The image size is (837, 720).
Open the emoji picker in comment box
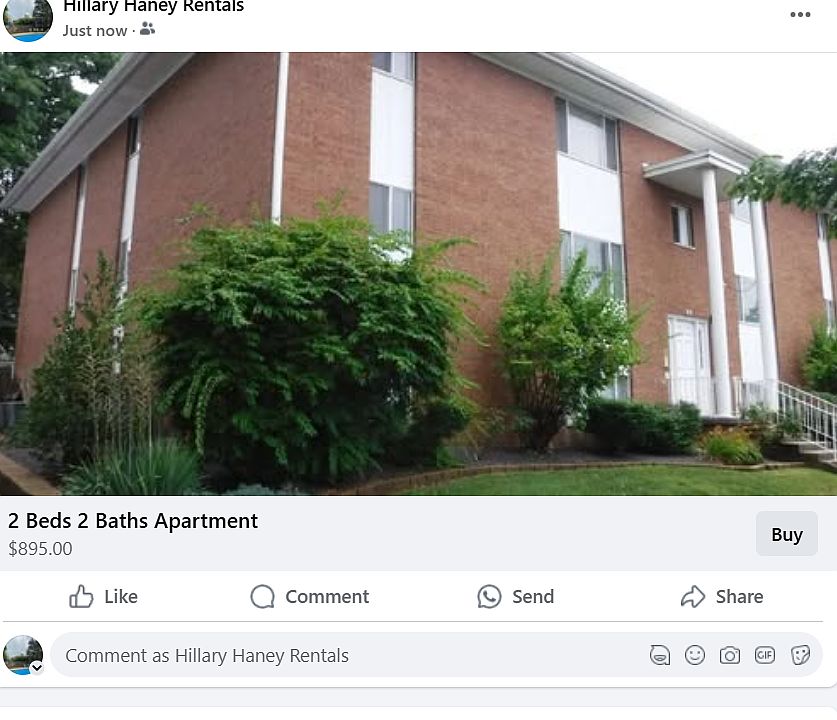click(x=694, y=655)
